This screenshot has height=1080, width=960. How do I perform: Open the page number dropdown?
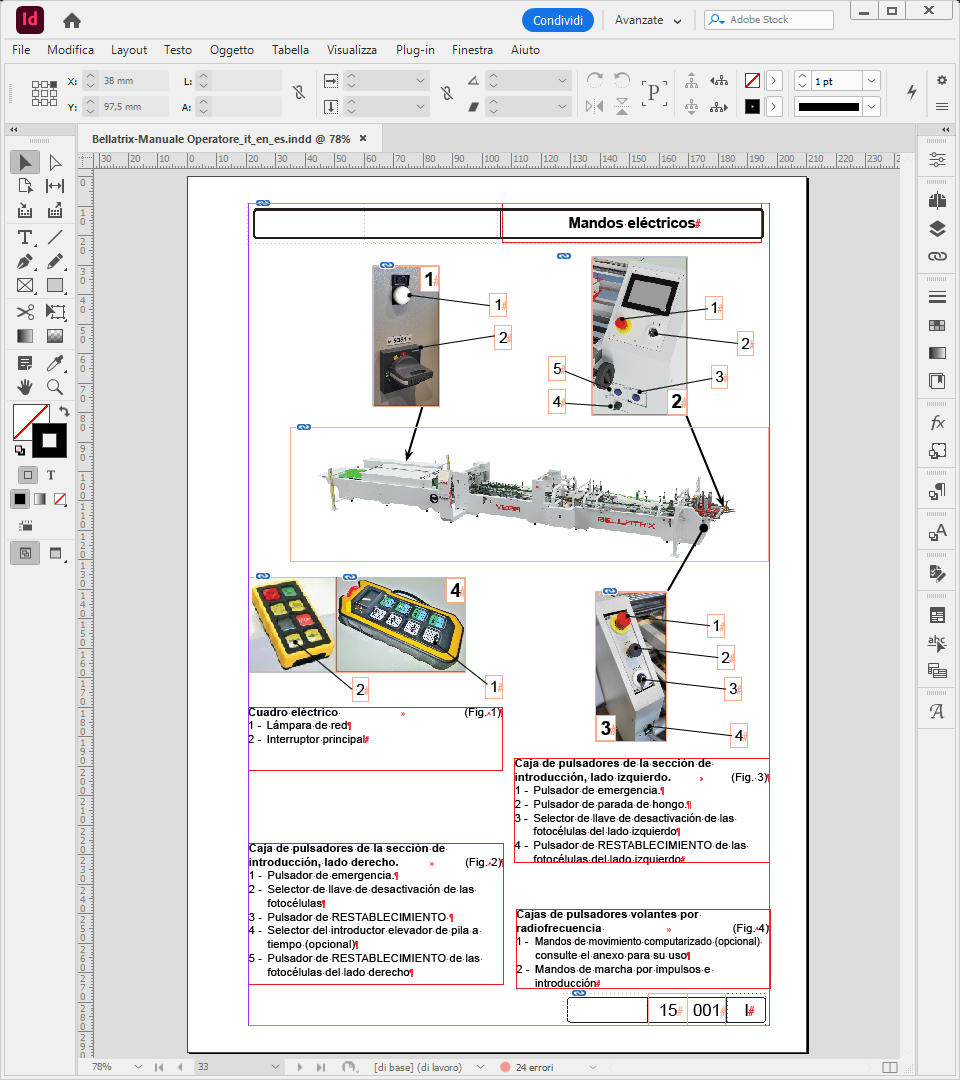click(x=275, y=1066)
